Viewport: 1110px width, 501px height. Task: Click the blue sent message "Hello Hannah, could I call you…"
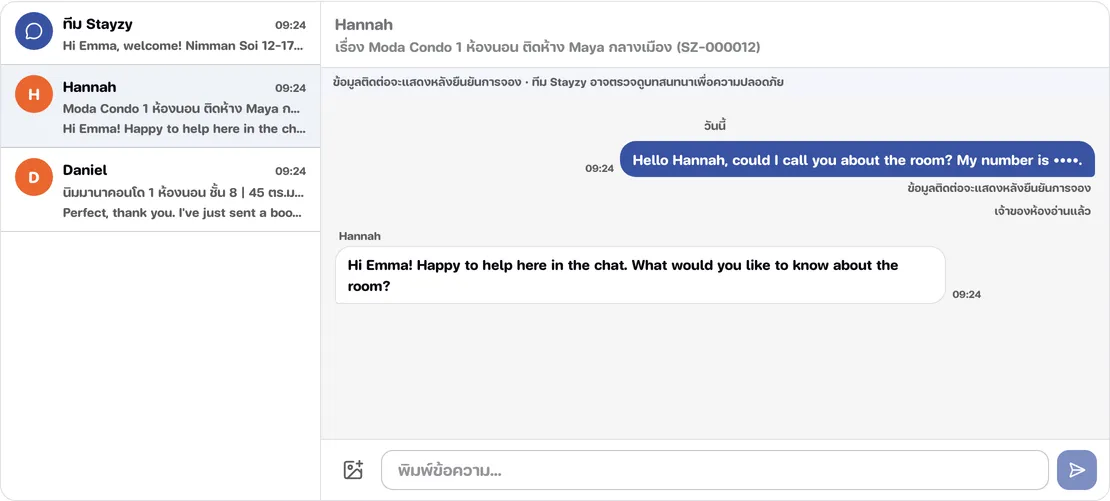pos(857,159)
